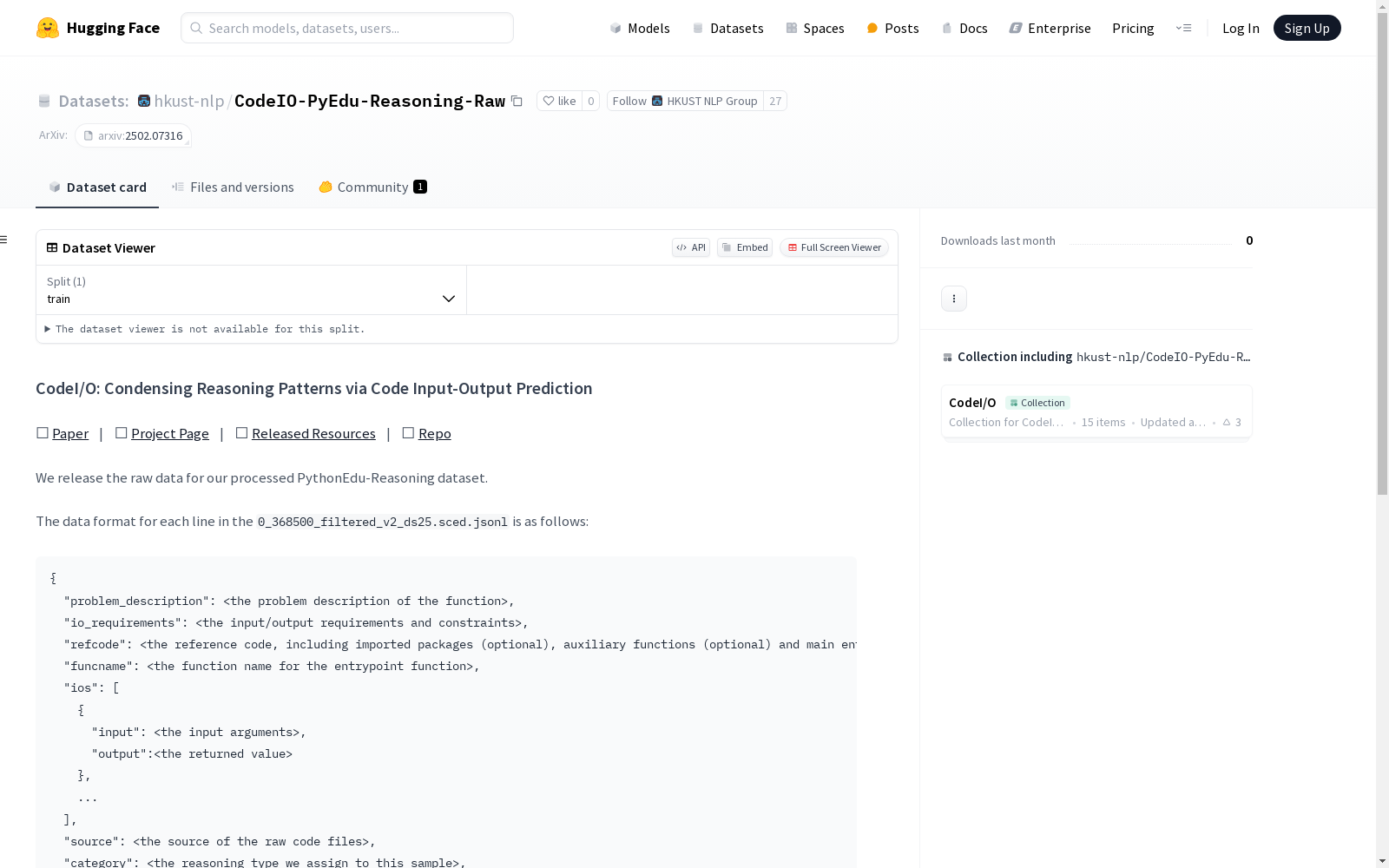Open the Datasets page
1389x868 pixels.
tap(727, 28)
